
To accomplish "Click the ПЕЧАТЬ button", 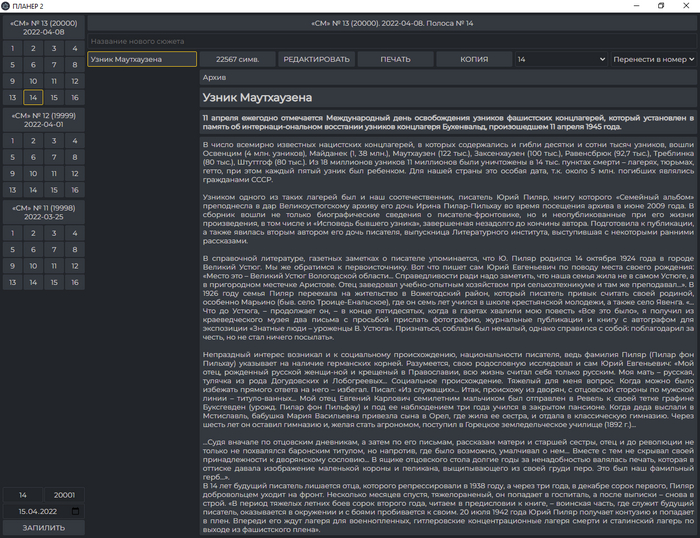I will [395, 59].
